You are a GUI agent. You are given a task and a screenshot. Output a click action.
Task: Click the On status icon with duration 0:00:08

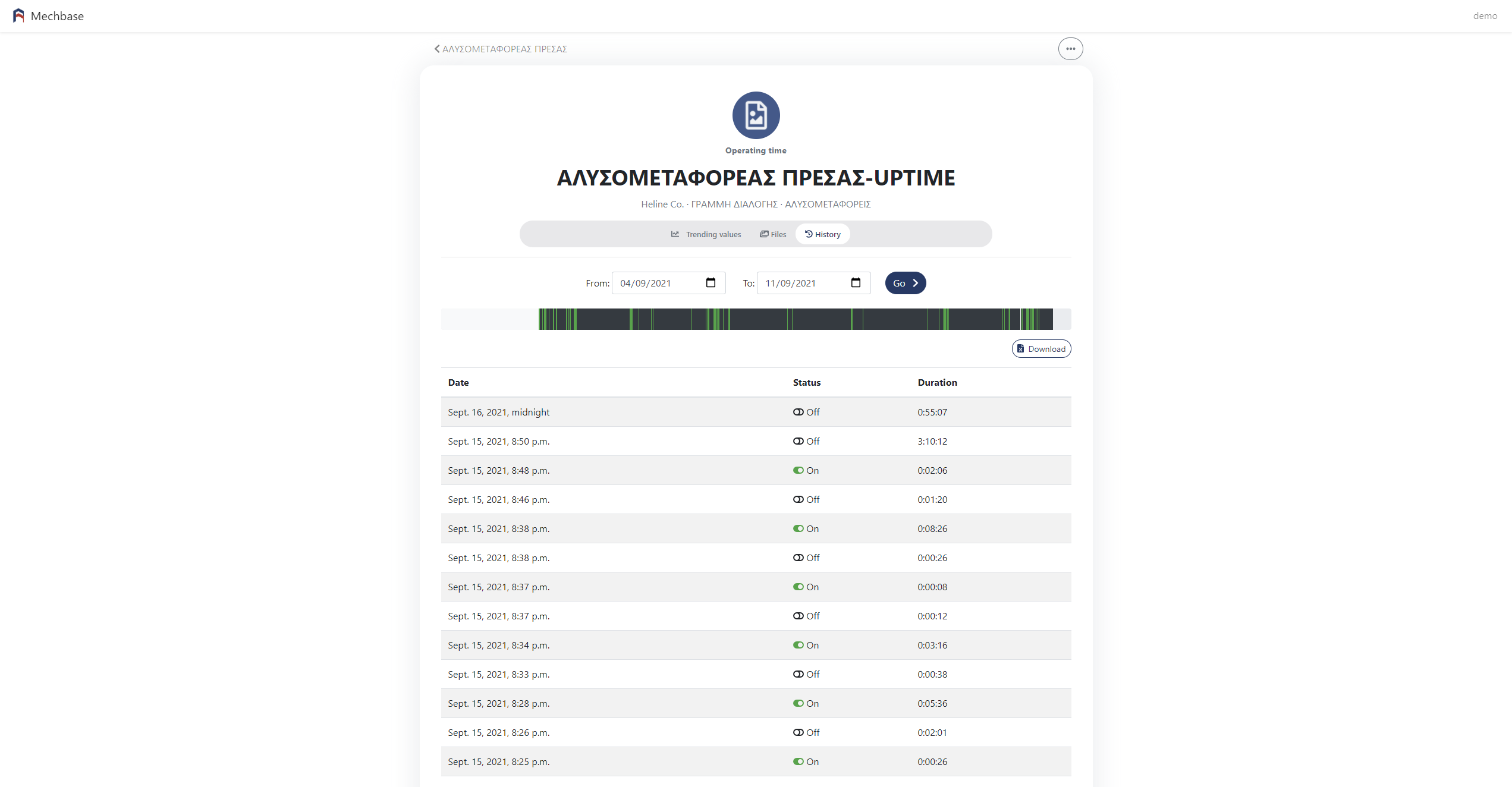[798, 587]
